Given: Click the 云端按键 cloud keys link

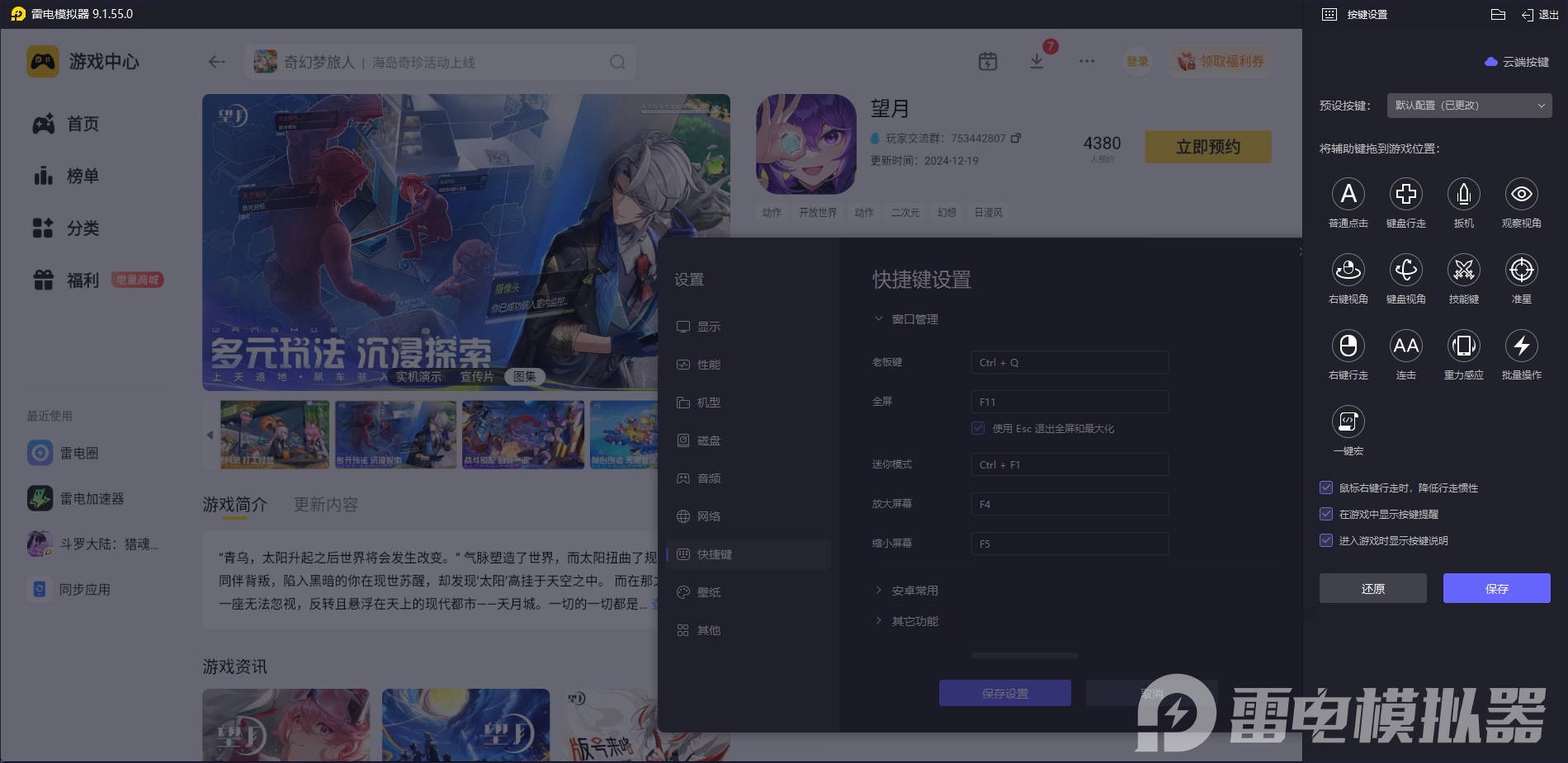Looking at the screenshot, I should pos(1517,62).
